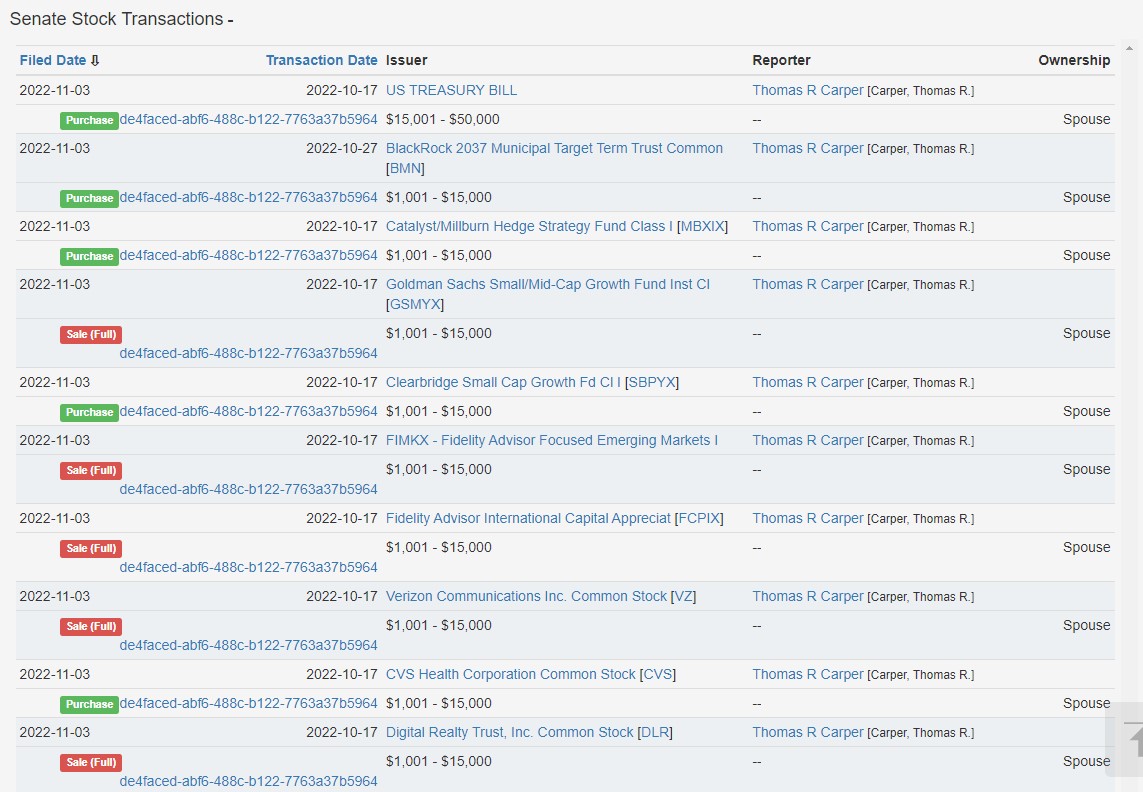Screen dimensions: 1143x792
Task: Click the Ownership column header
Action: click(1074, 61)
